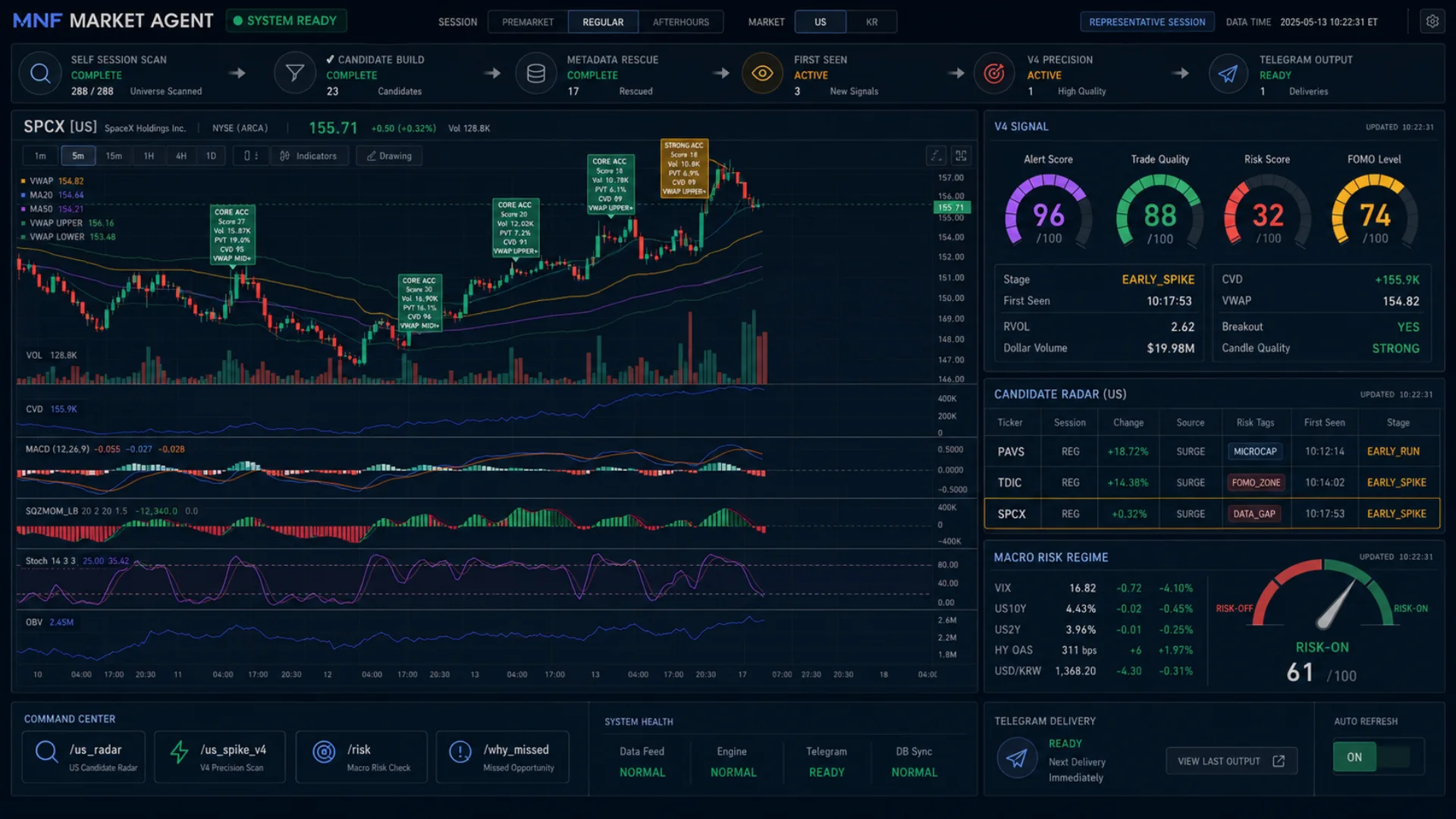Click the Macro Risk regime gauge needle
Viewport: 1456px width, 819px height.
tap(1337, 604)
